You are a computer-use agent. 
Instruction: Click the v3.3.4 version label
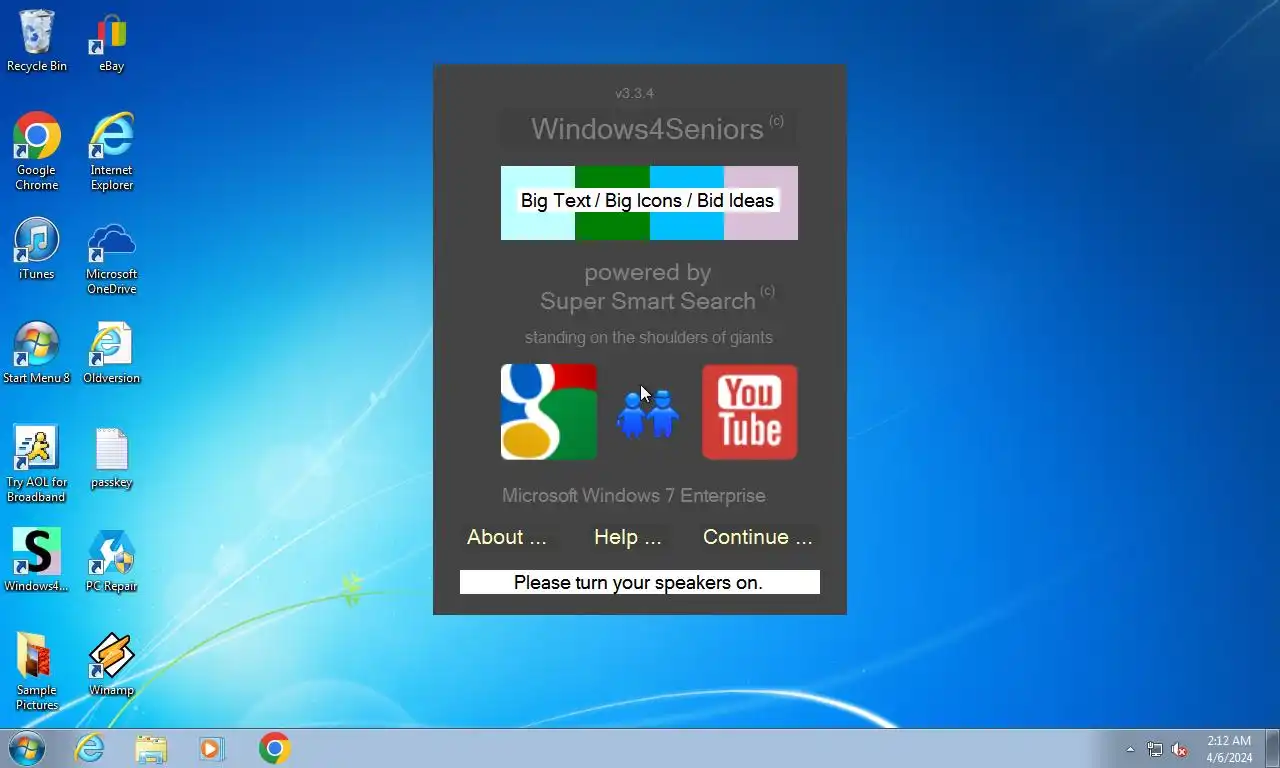pos(635,93)
